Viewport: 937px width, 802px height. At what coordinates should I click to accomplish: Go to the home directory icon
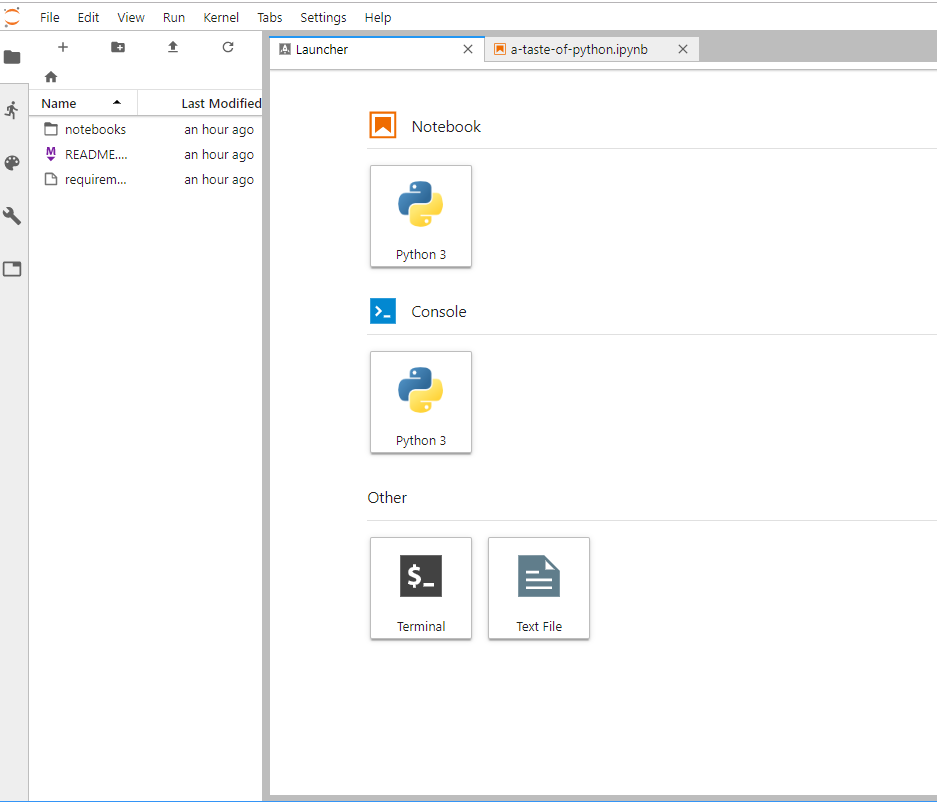(x=51, y=77)
